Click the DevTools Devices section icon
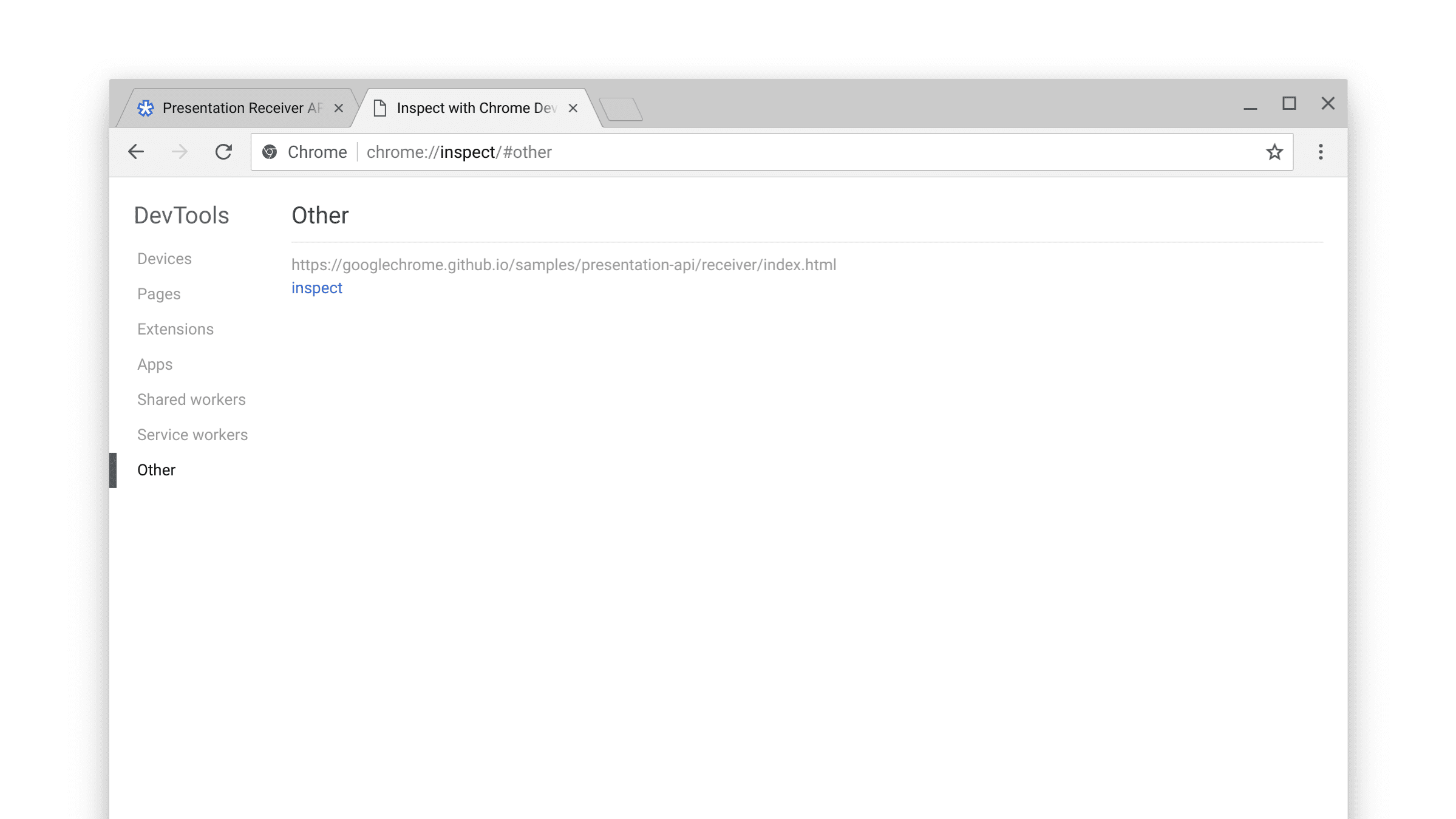This screenshot has width=1456, height=819. point(164,258)
